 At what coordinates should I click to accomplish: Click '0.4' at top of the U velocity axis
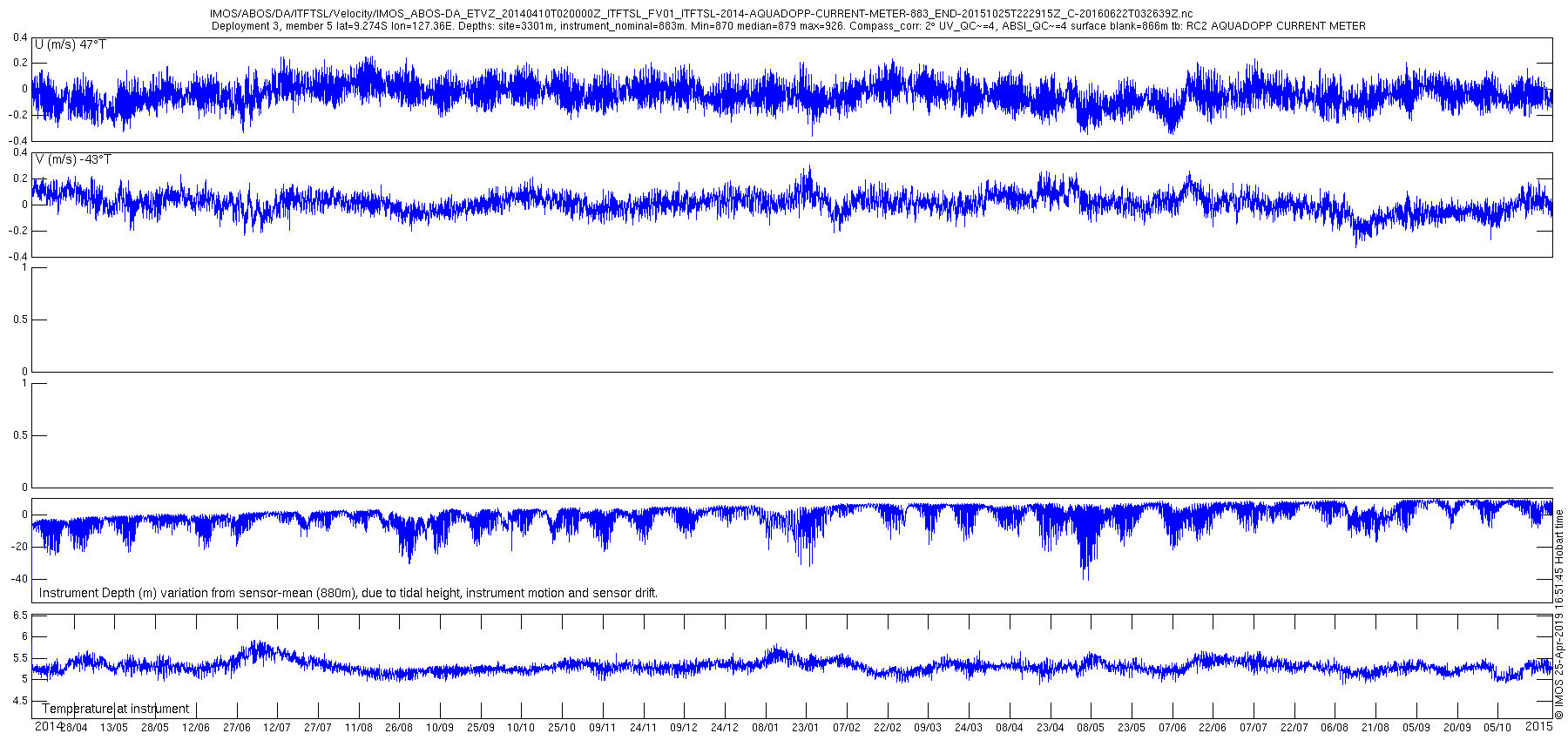pos(21,37)
